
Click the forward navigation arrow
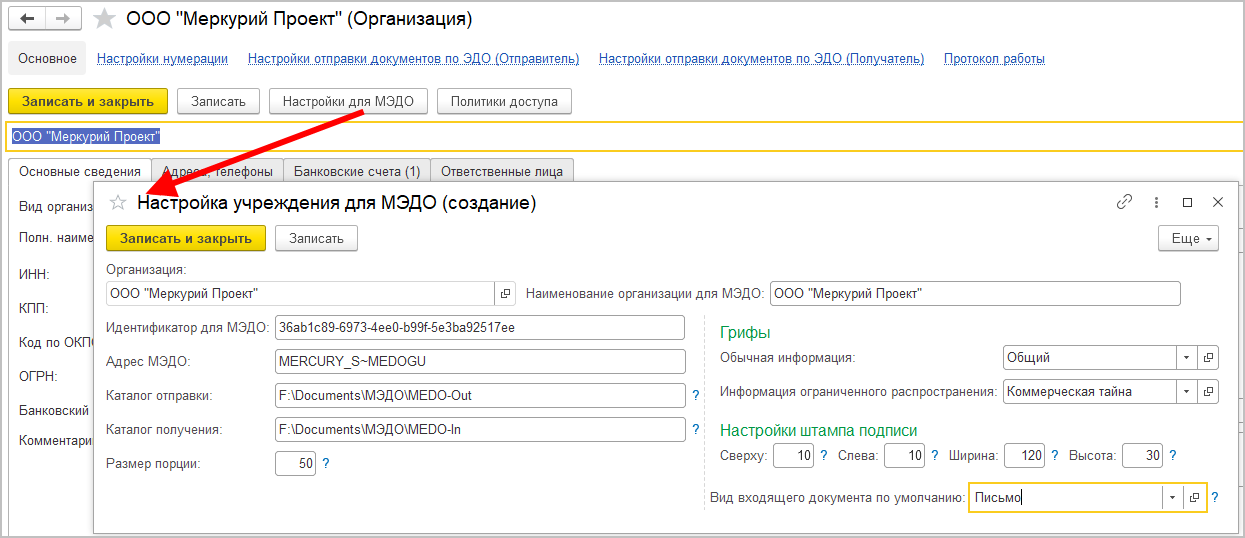click(x=63, y=19)
